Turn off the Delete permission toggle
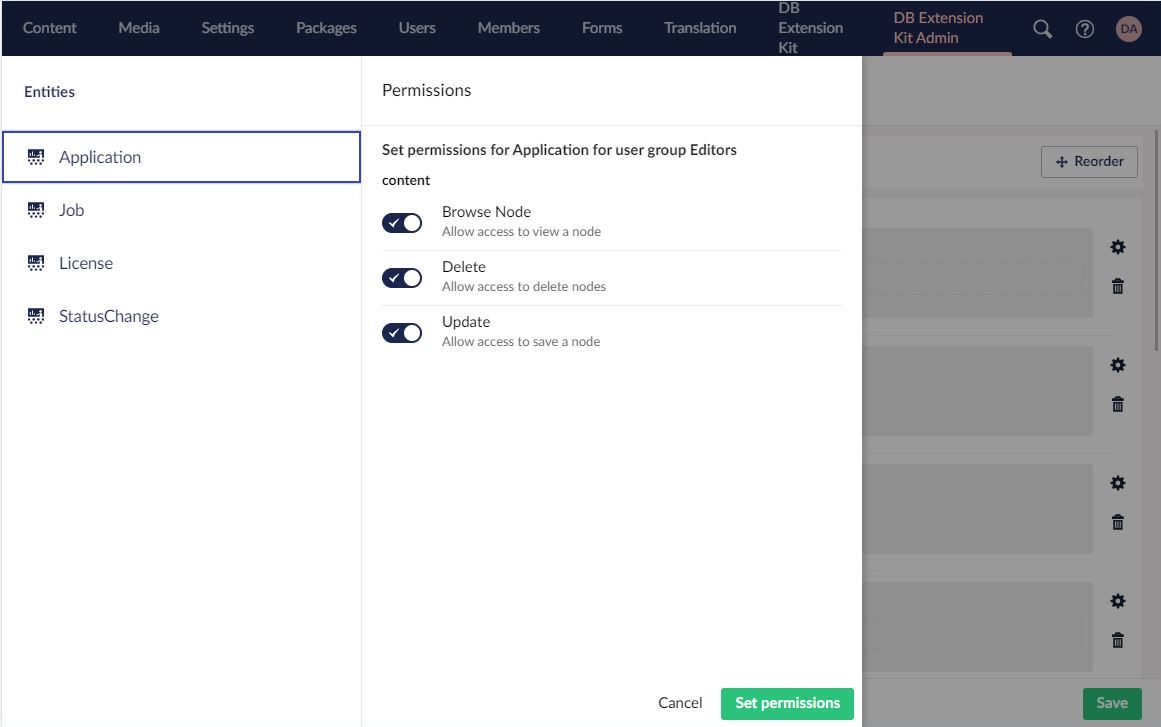 coord(402,277)
